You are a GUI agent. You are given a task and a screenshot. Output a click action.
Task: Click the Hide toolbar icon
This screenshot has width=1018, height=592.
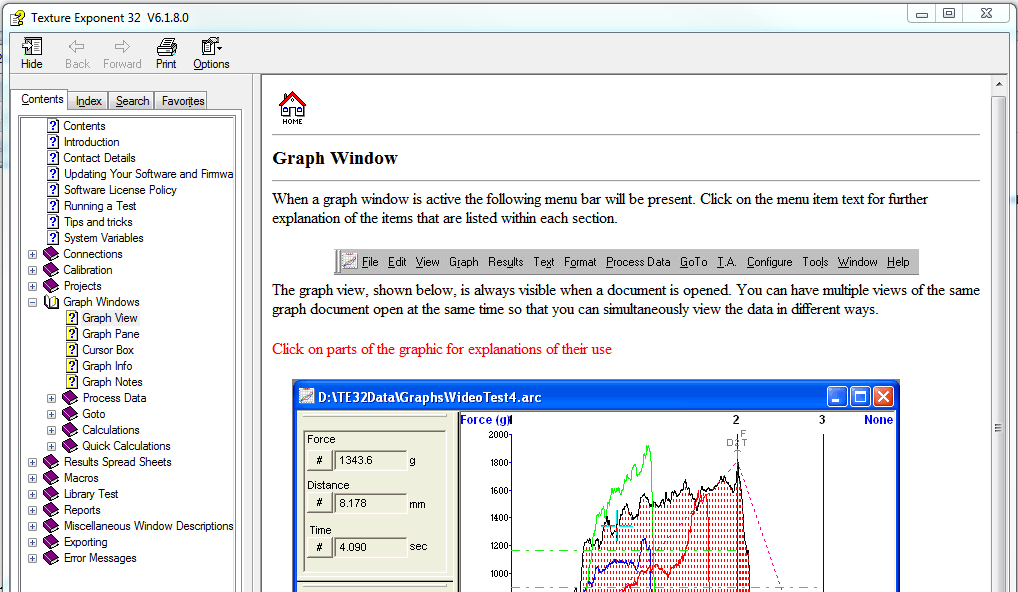(32, 47)
